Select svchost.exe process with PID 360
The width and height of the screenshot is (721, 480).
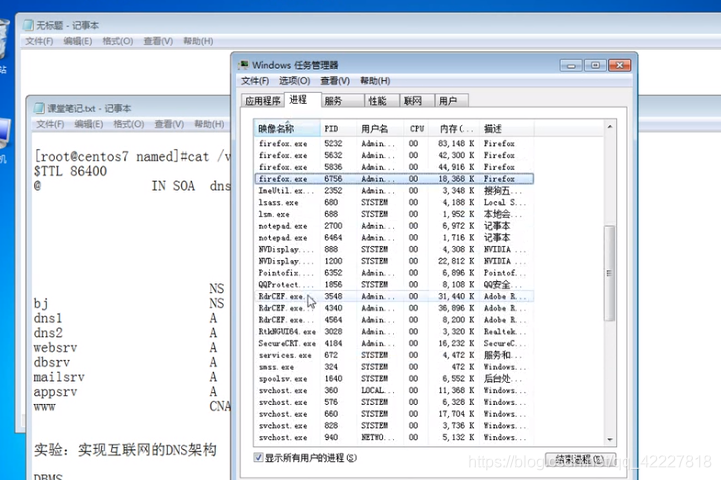click(394, 390)
